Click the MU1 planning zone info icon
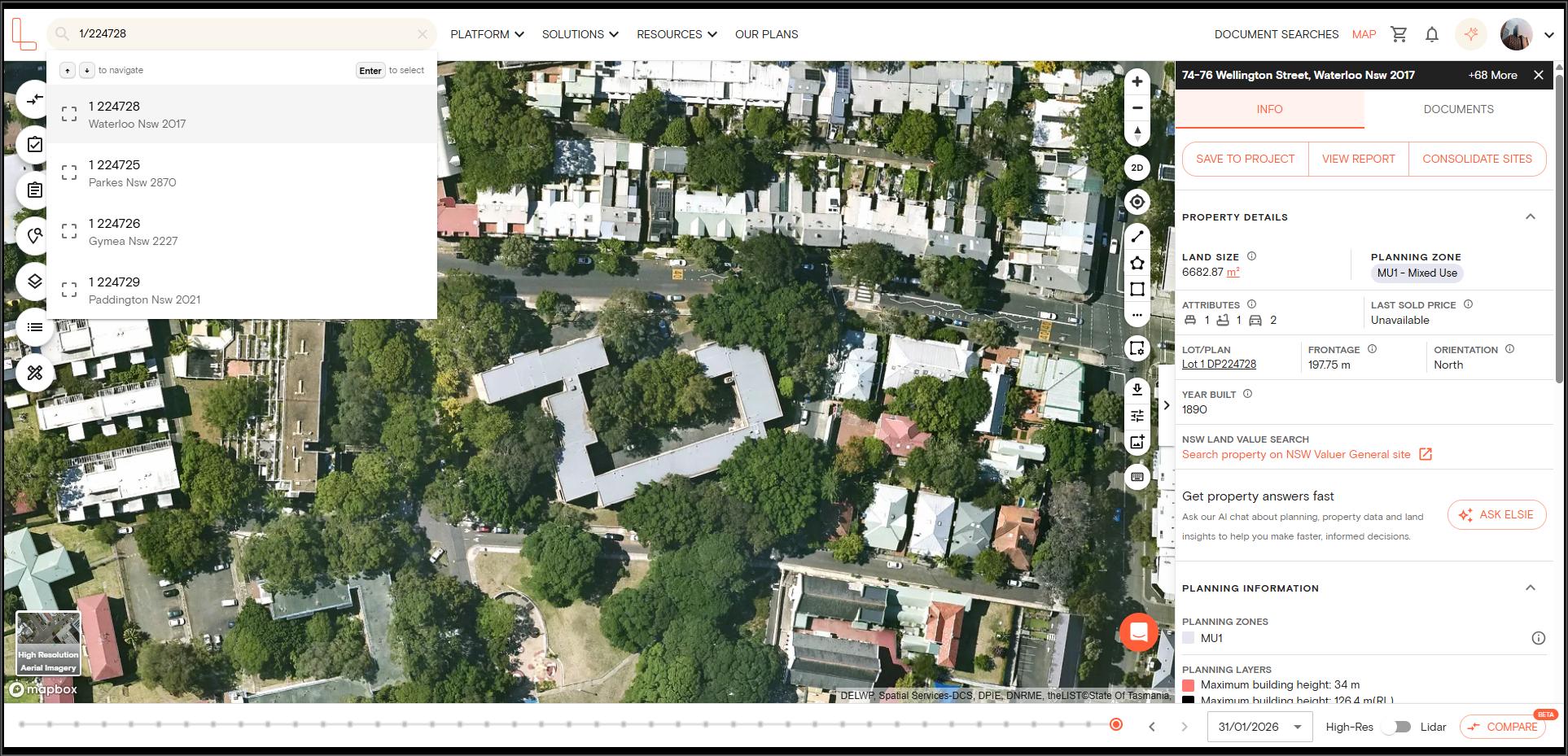Image resolution: width=1568 pixels, height=756 pixels. [x=1538, y=638]
